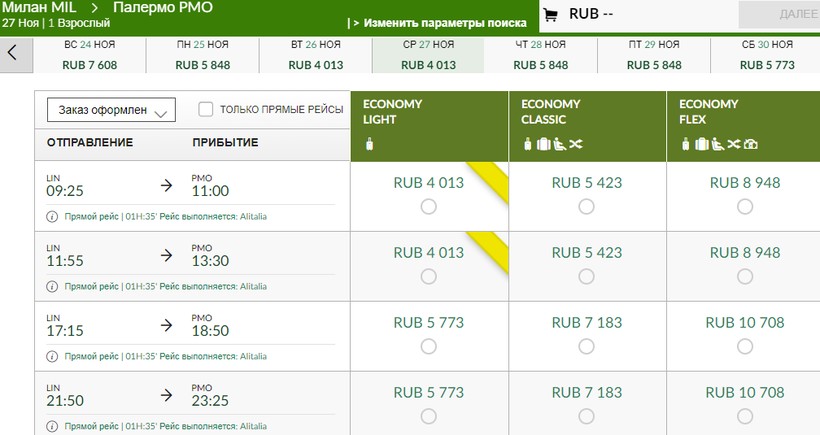Select the Tuesday 26 November date tab
This screenshot has width=820, height=435.
(315, 55)
